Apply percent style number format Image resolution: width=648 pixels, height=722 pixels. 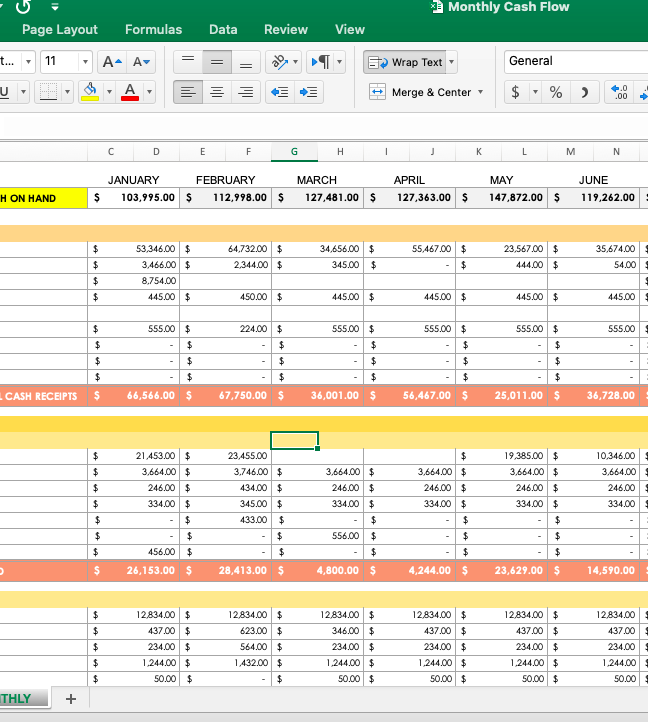tap(555, 92)
